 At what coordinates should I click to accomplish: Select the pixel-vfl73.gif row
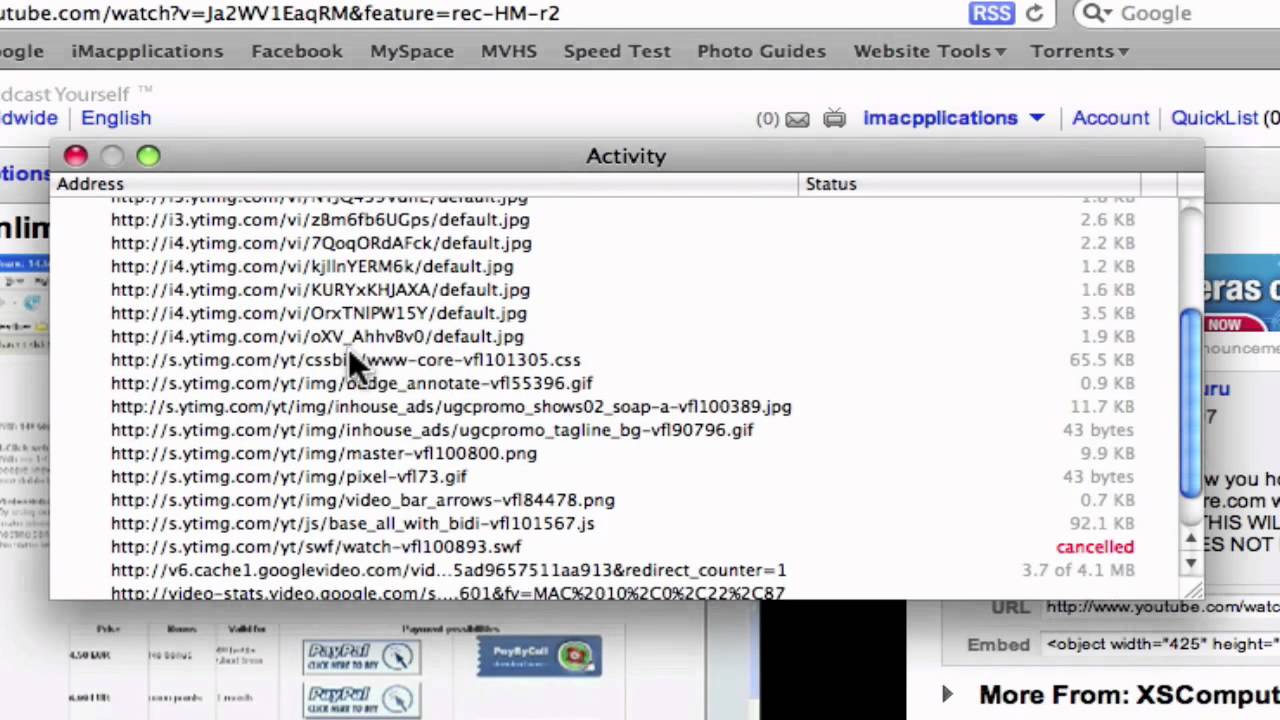tap(615, 477)
